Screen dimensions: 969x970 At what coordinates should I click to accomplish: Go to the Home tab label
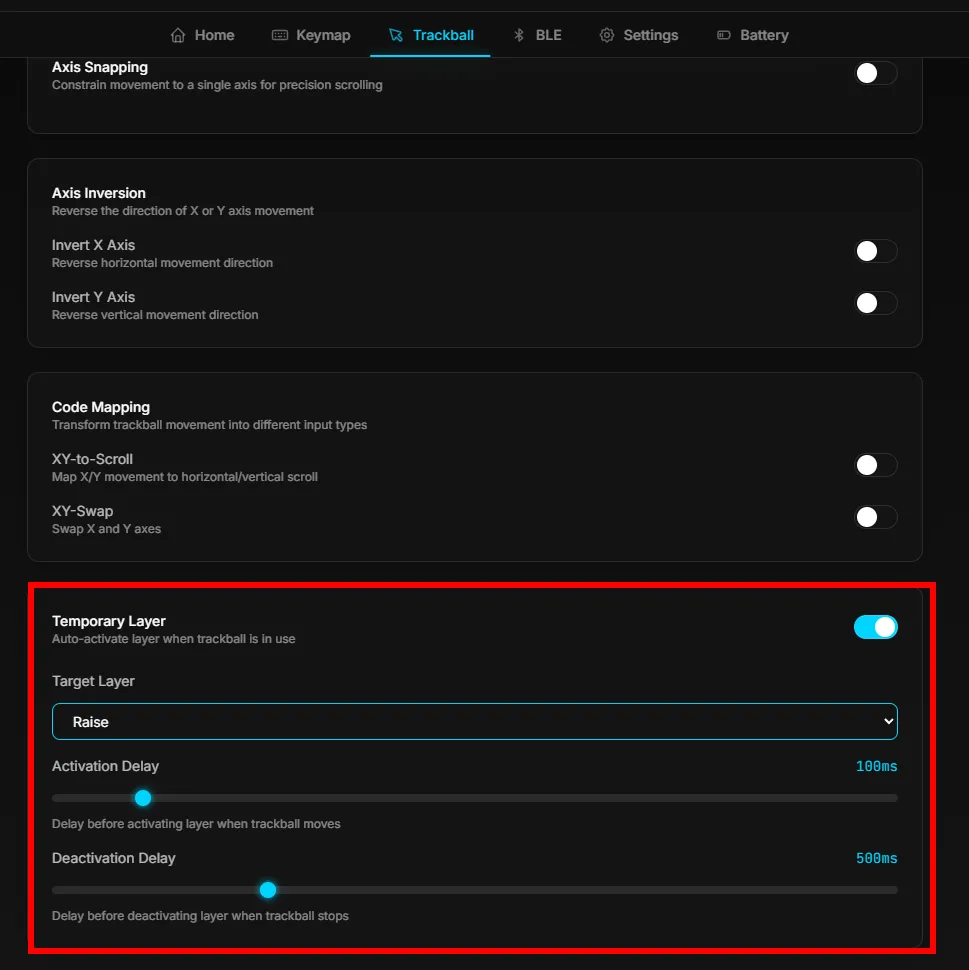[214, 35]
